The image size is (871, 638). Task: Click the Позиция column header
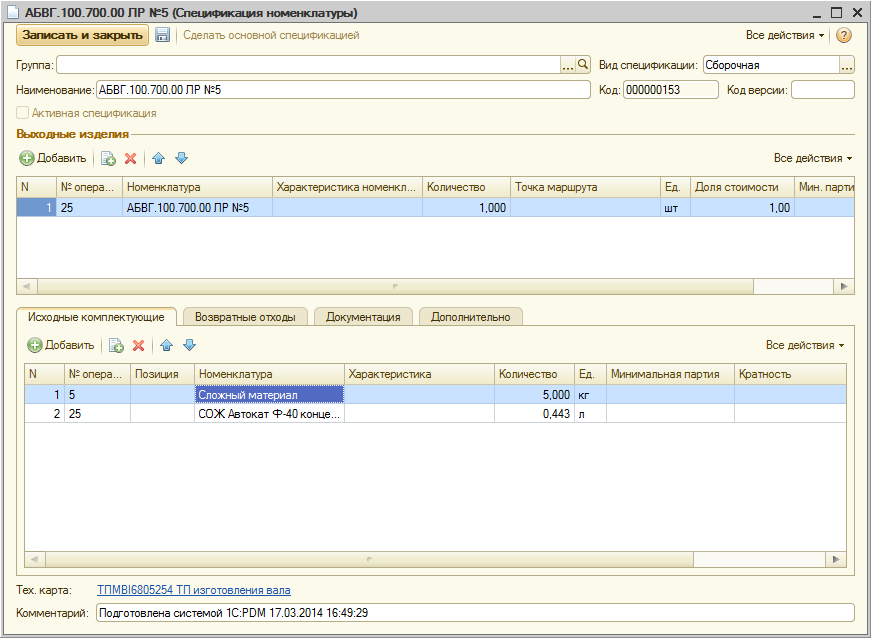click(162, 374)
